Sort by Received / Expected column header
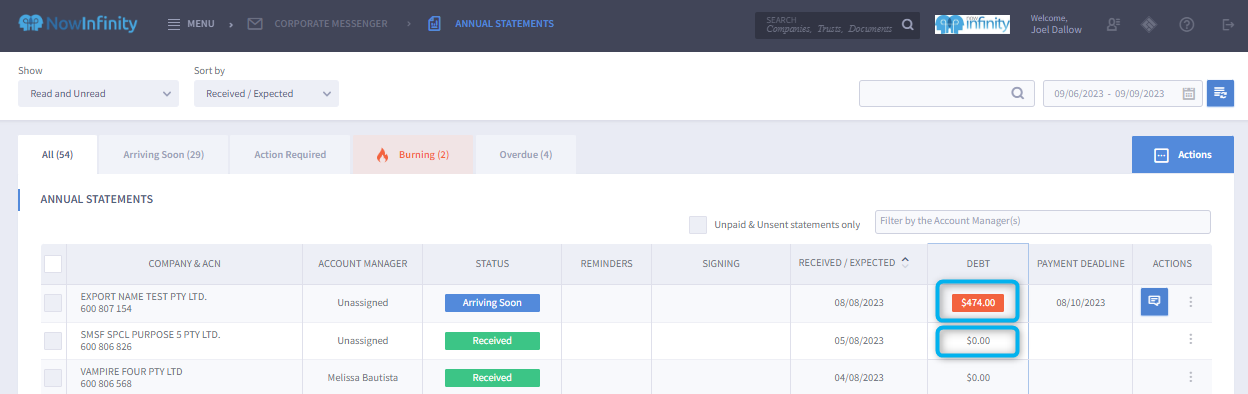The image size is (1248, 394). click(854, 263)
